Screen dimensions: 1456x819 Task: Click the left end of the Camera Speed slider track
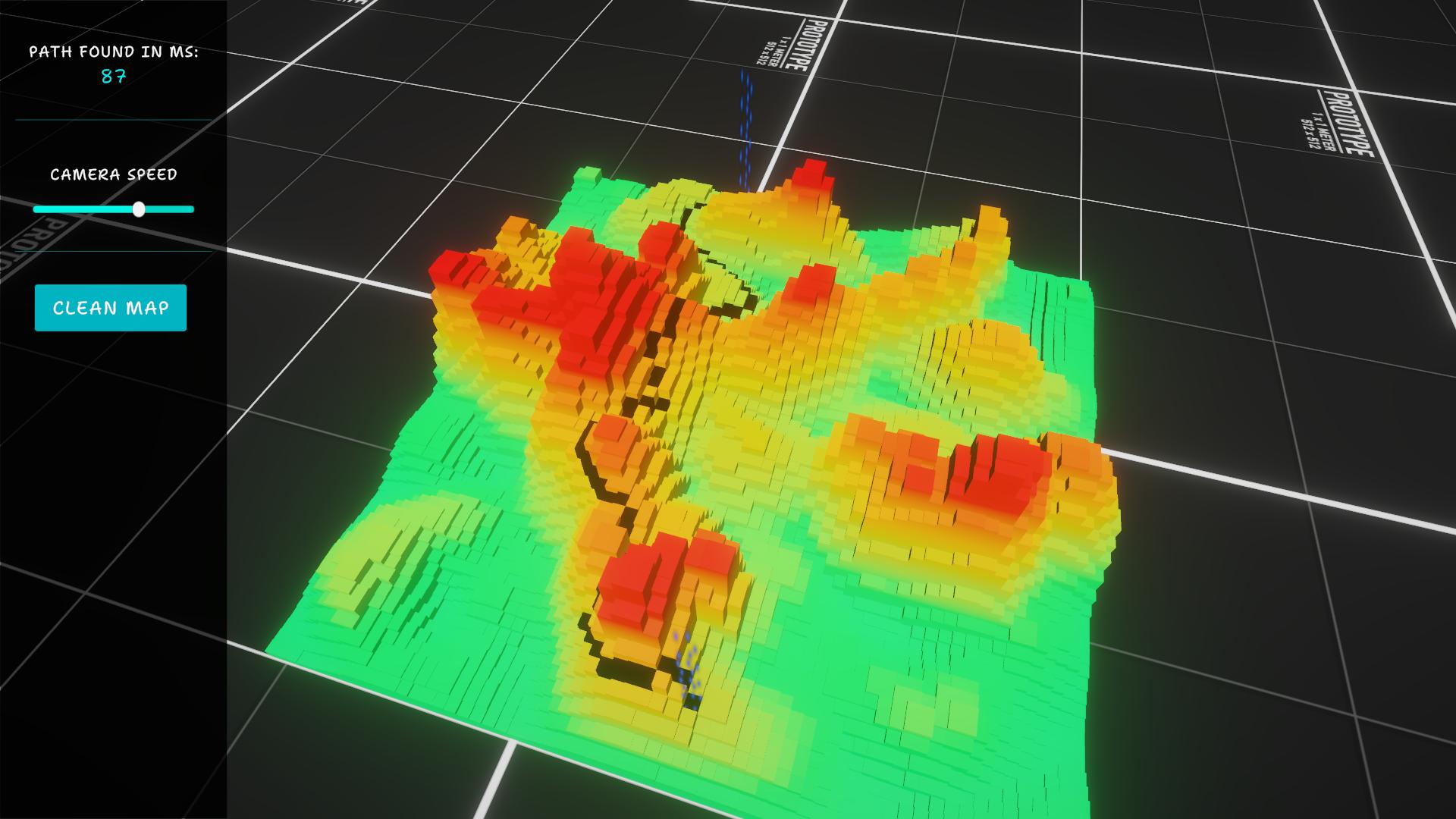[36, 209]
